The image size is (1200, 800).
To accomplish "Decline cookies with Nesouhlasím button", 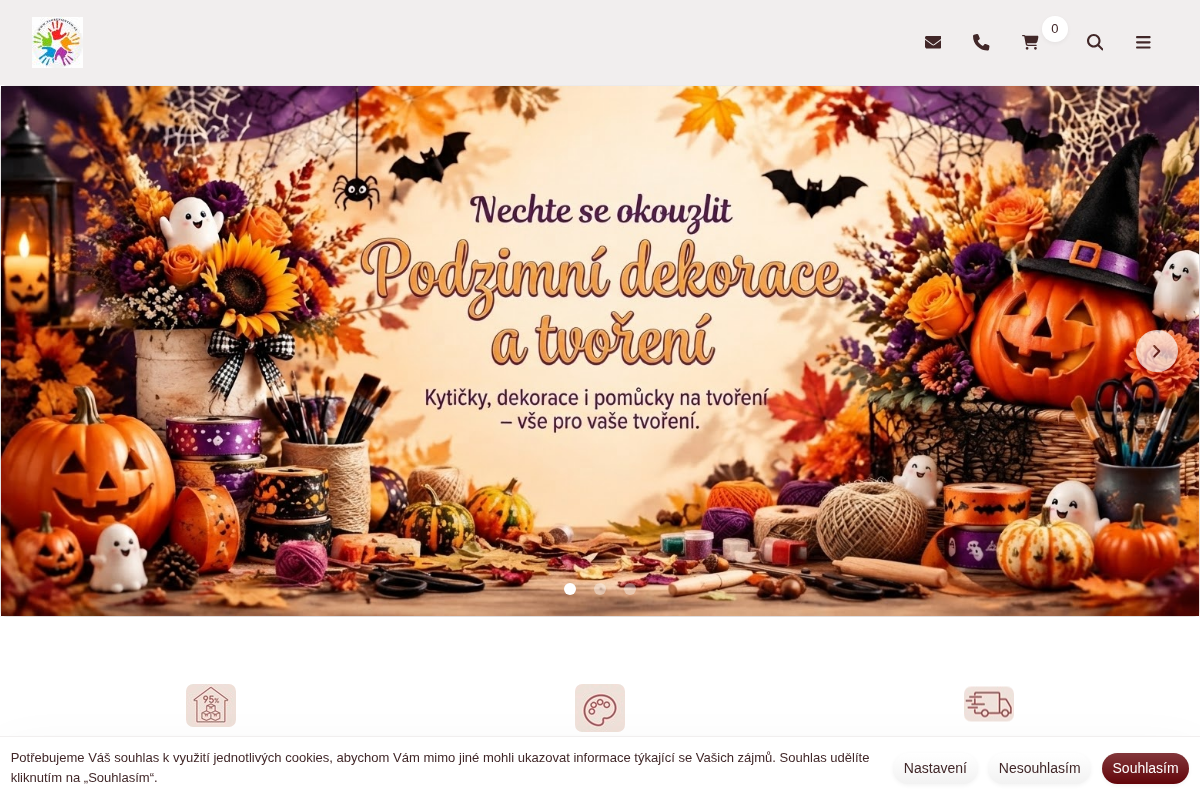I will pos(1039,768).
